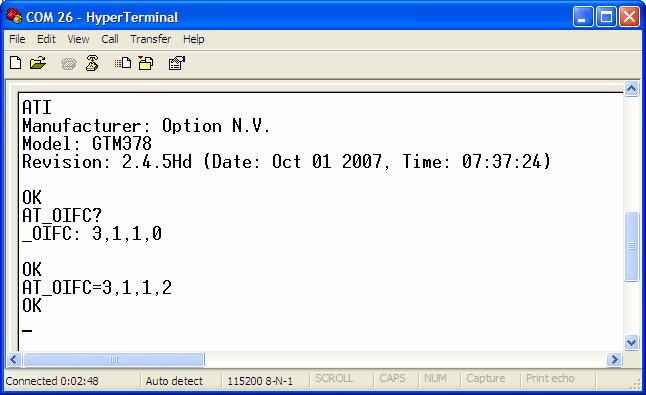Click the _OIFC: 3,1,1,0 response line
This screenshot has height=395, width=646.
click(x=92, y=234)
